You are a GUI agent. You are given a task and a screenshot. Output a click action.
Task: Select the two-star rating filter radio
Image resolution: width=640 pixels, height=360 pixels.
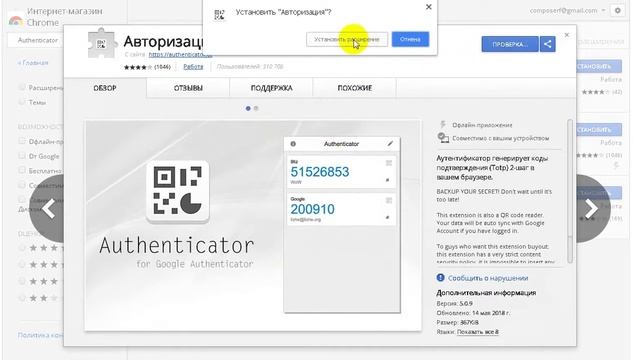pyautogui.click(x=22, y=298)
